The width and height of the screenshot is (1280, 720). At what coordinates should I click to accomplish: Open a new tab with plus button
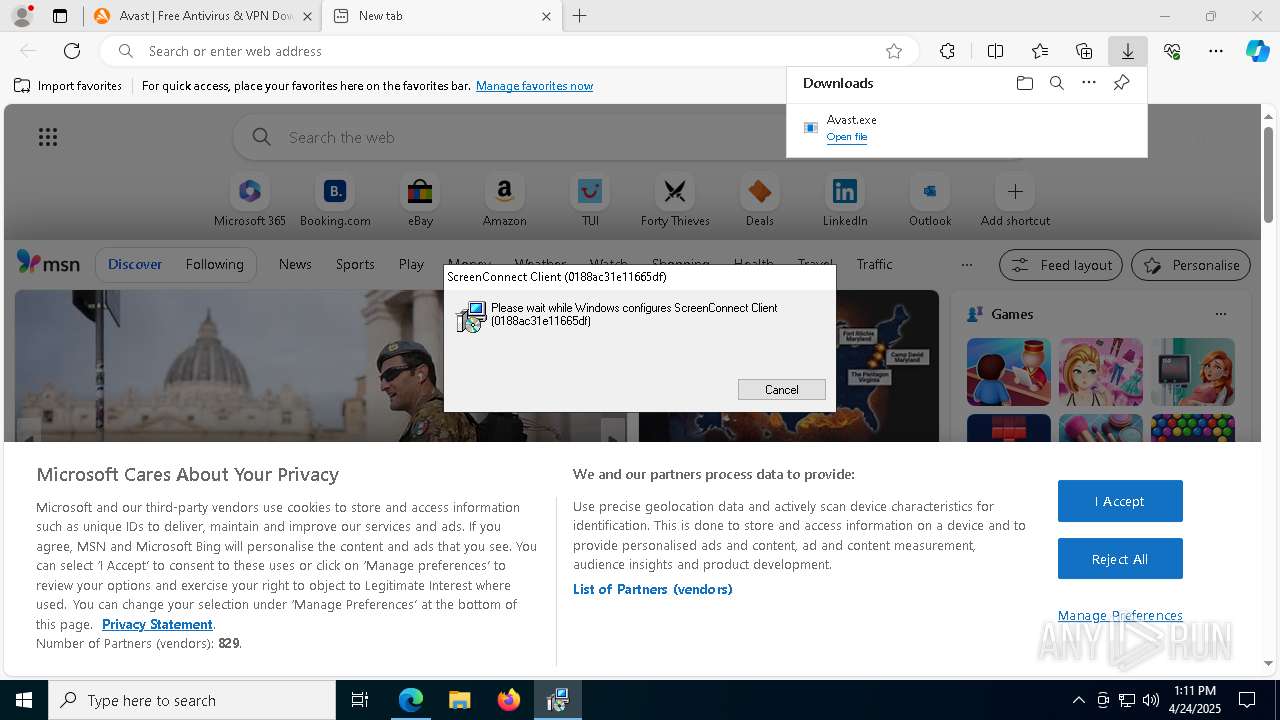click(579, 16)
